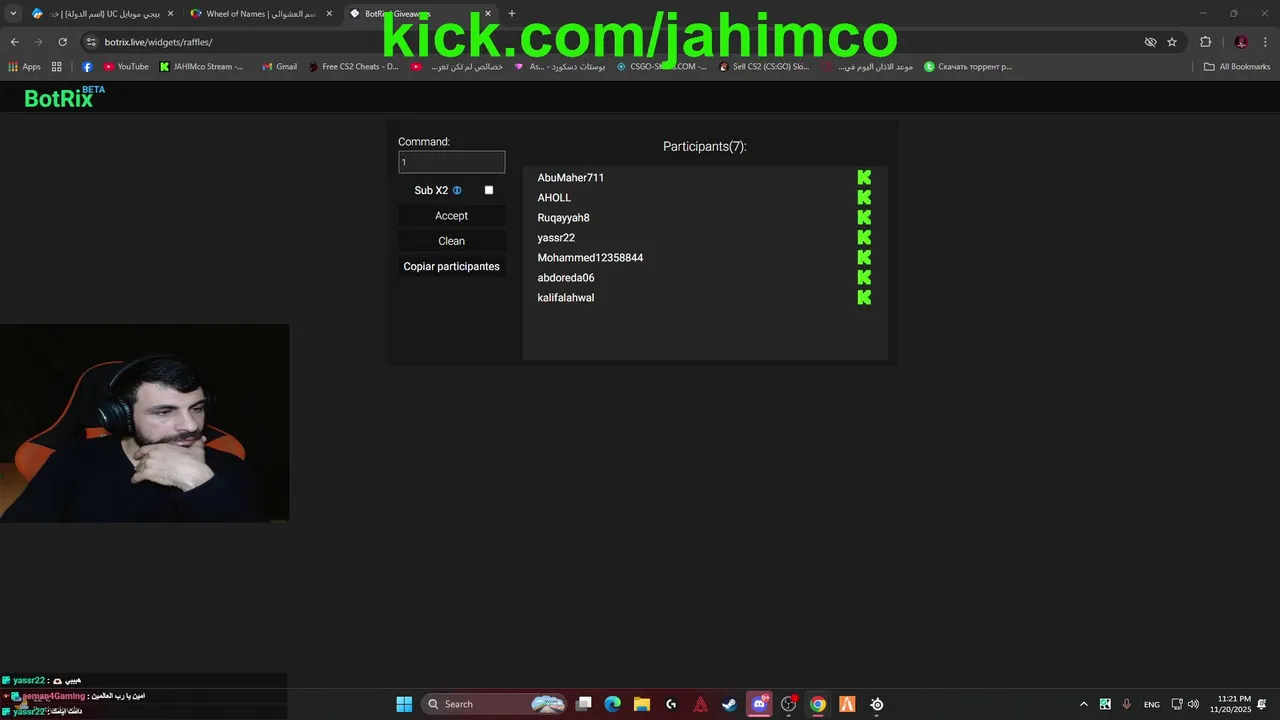Open Steam from the taskbar
1280x720 pixels.
click(730, 704)
